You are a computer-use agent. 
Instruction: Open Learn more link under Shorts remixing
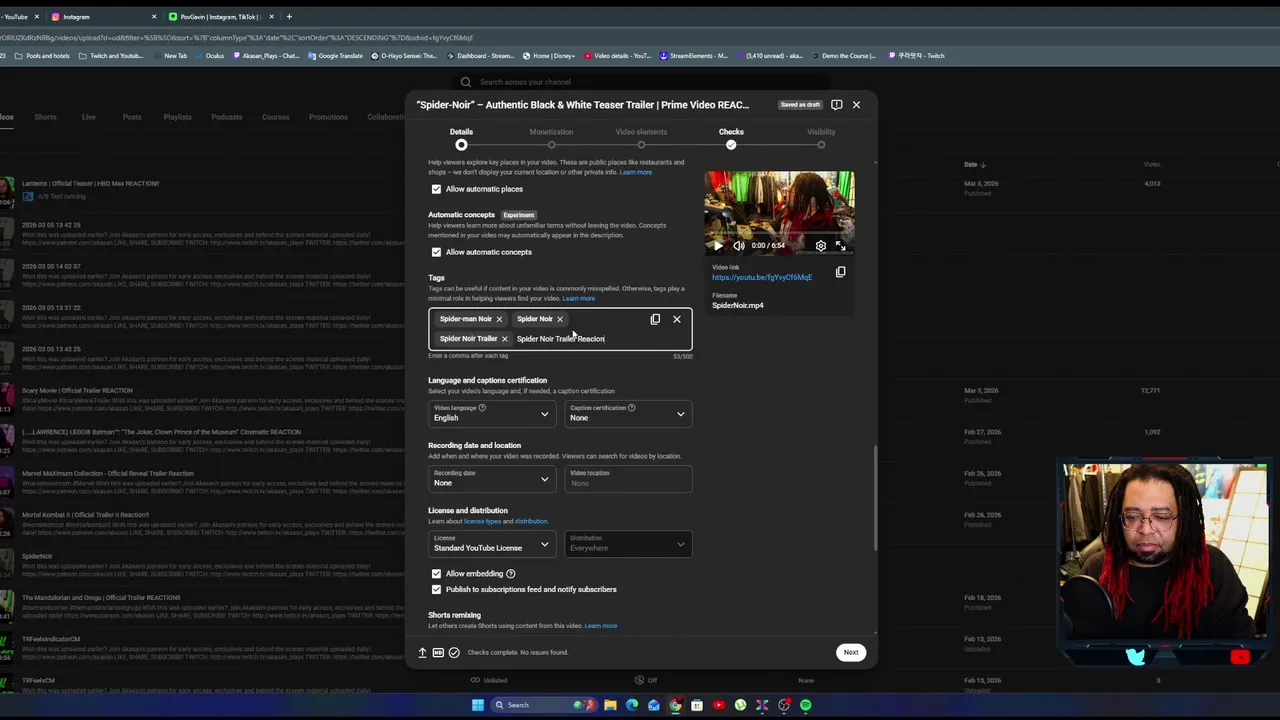601,626
